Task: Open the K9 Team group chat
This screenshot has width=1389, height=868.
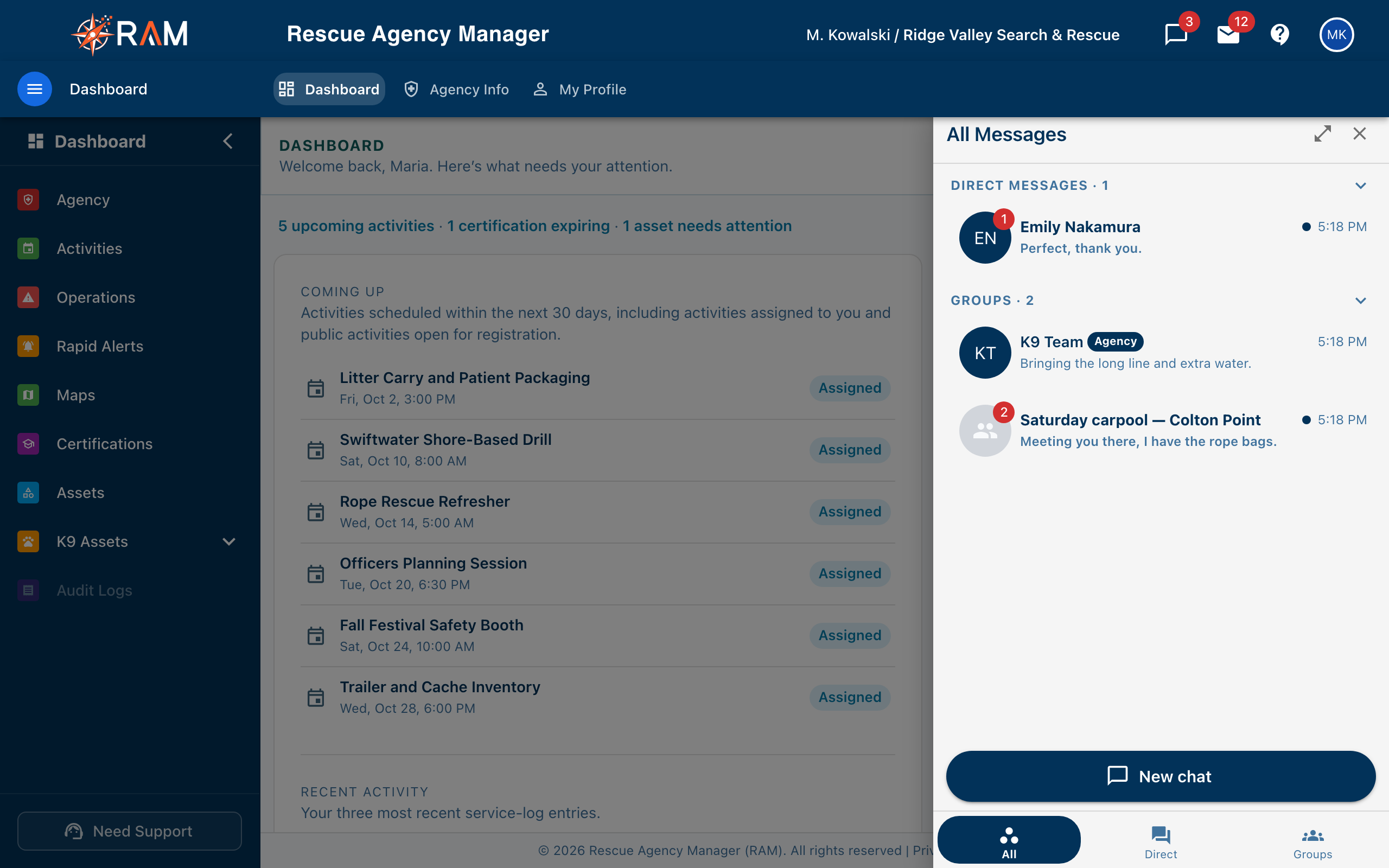Action: point(1161,352)
